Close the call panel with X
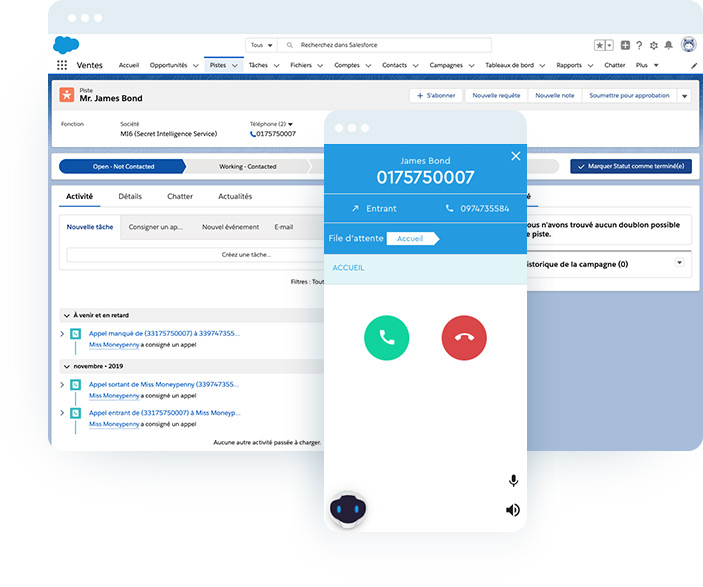The image size is (703, 587). point(516,156)
